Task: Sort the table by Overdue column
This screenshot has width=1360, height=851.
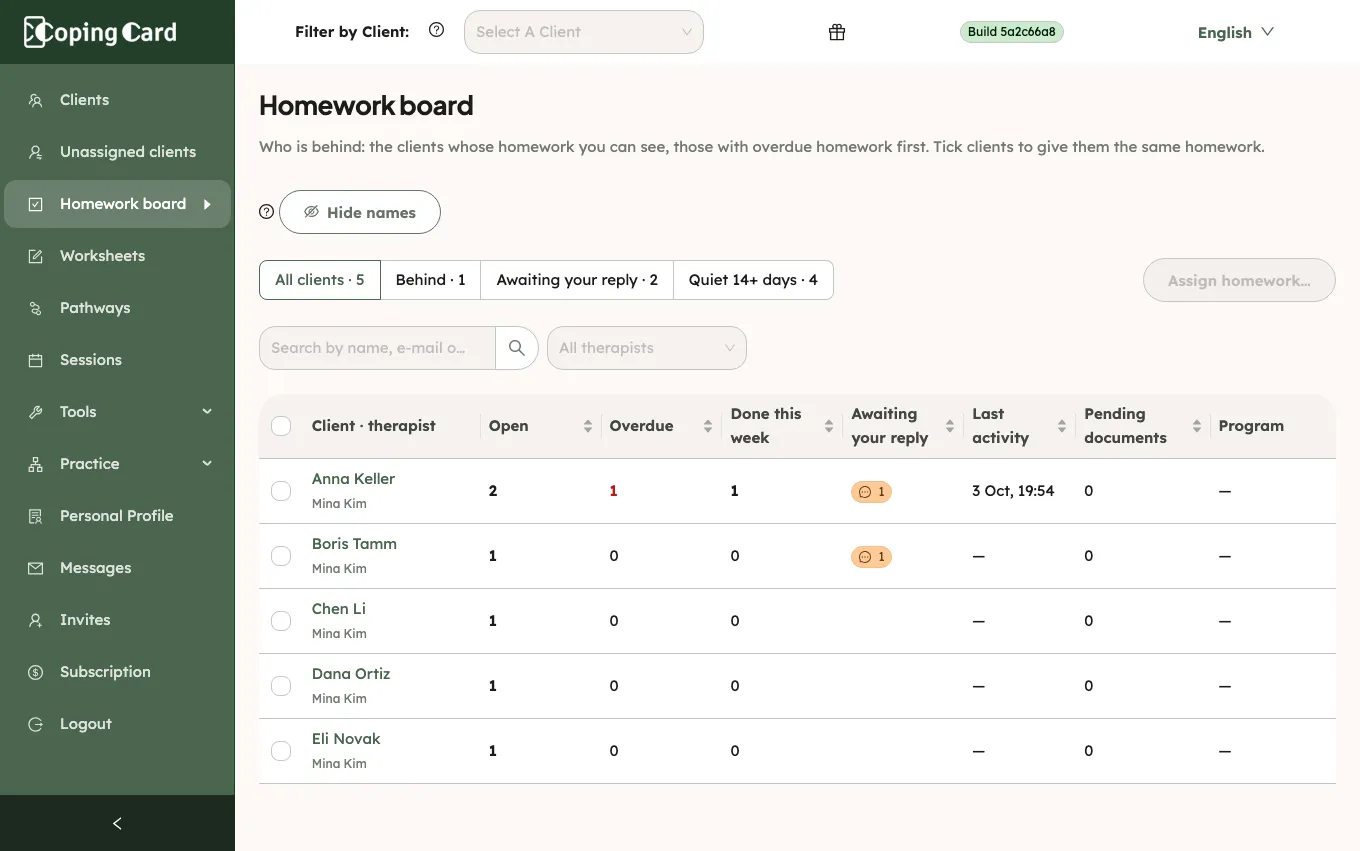Action: (x=708, y=426)
